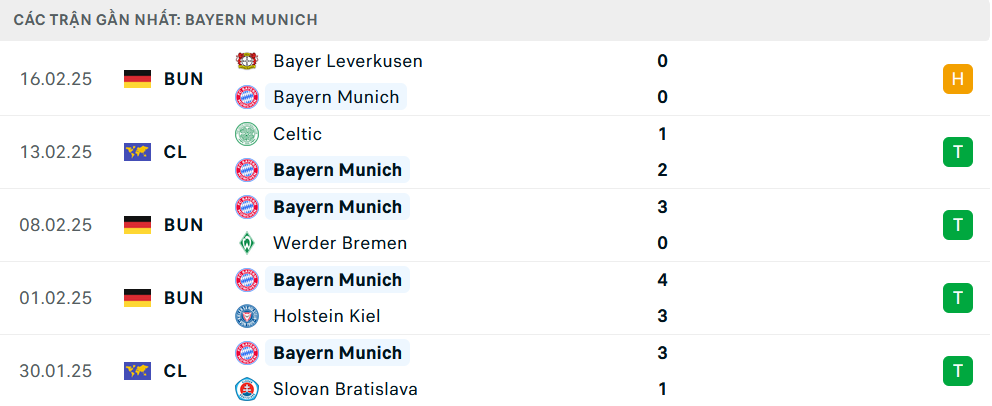
Task: Click the Bayer Leverkusen club crest
Action: coord(246,61)
